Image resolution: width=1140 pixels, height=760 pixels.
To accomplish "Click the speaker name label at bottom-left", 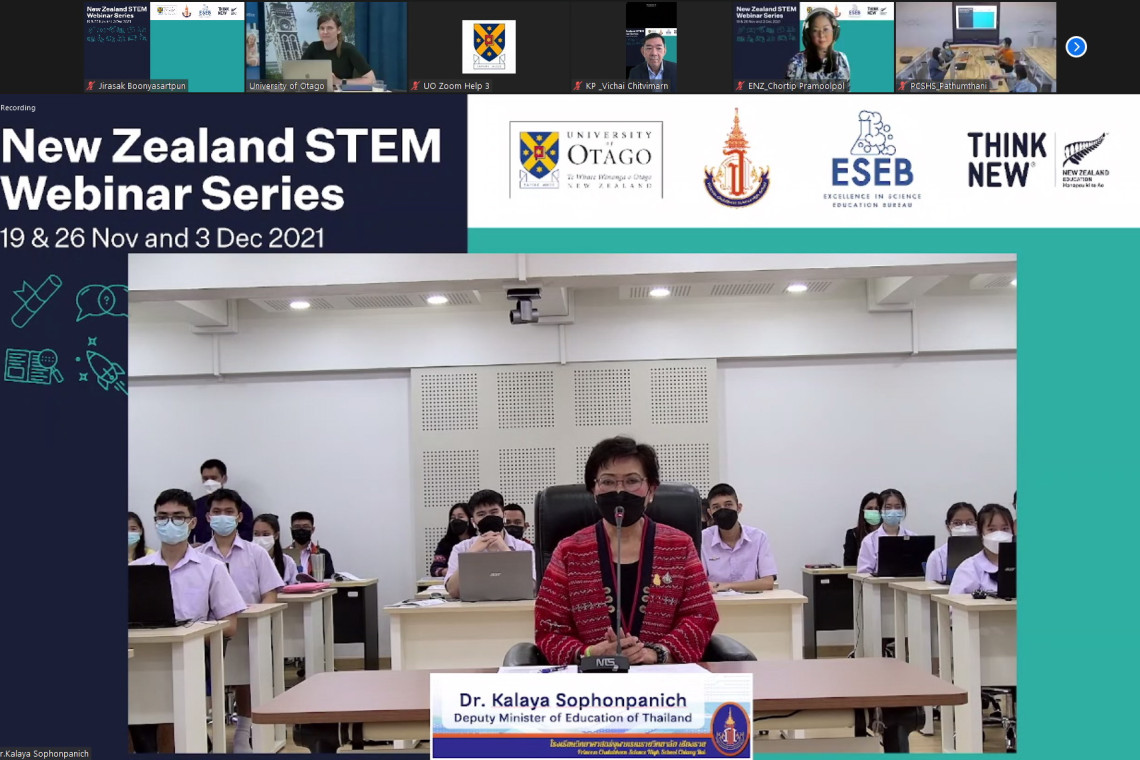I will coord(45,753).
